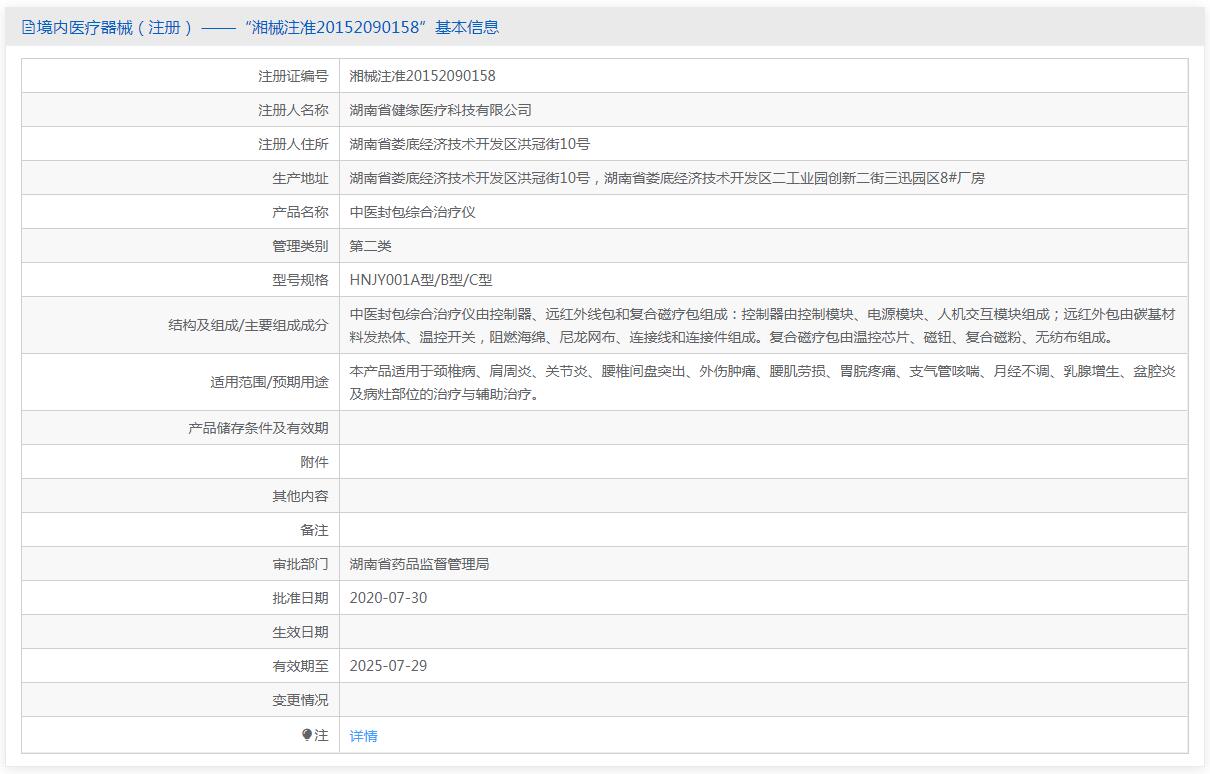Click approval department 湖南省药品监督管理局
The height and width of the screenshot is (774, 1210).
419,564
